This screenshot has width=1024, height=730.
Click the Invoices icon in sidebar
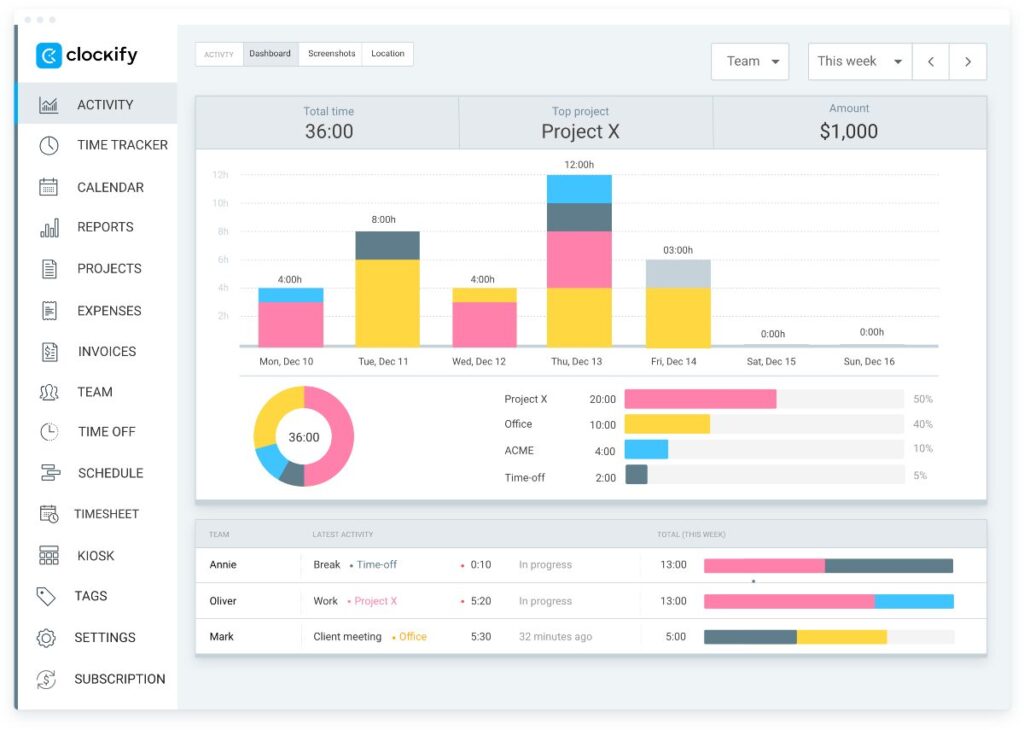coord(48,352)
